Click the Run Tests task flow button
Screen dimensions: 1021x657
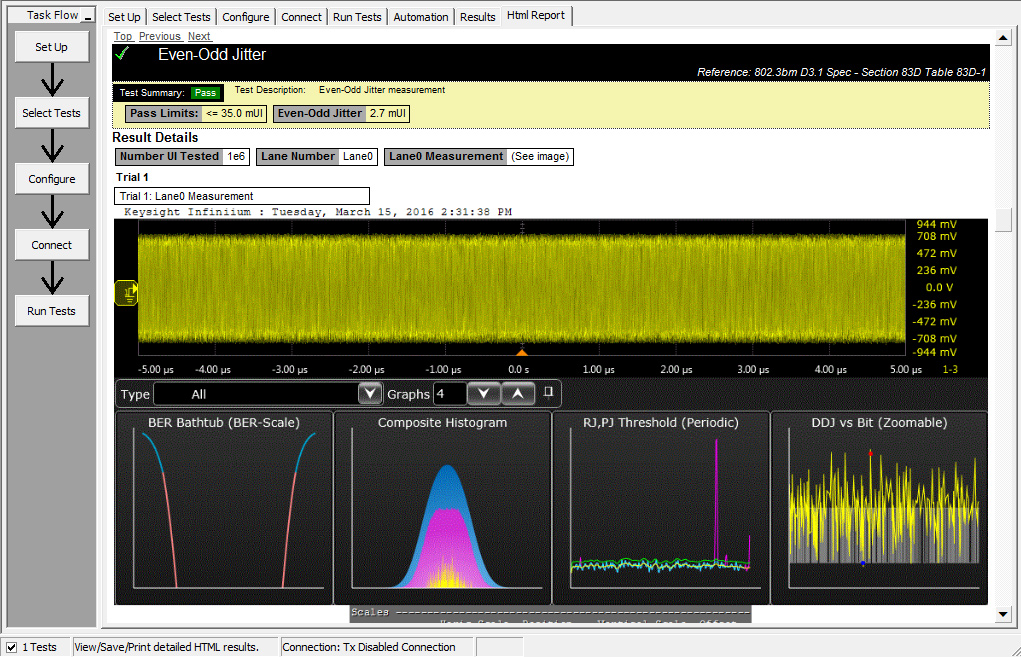52,311
